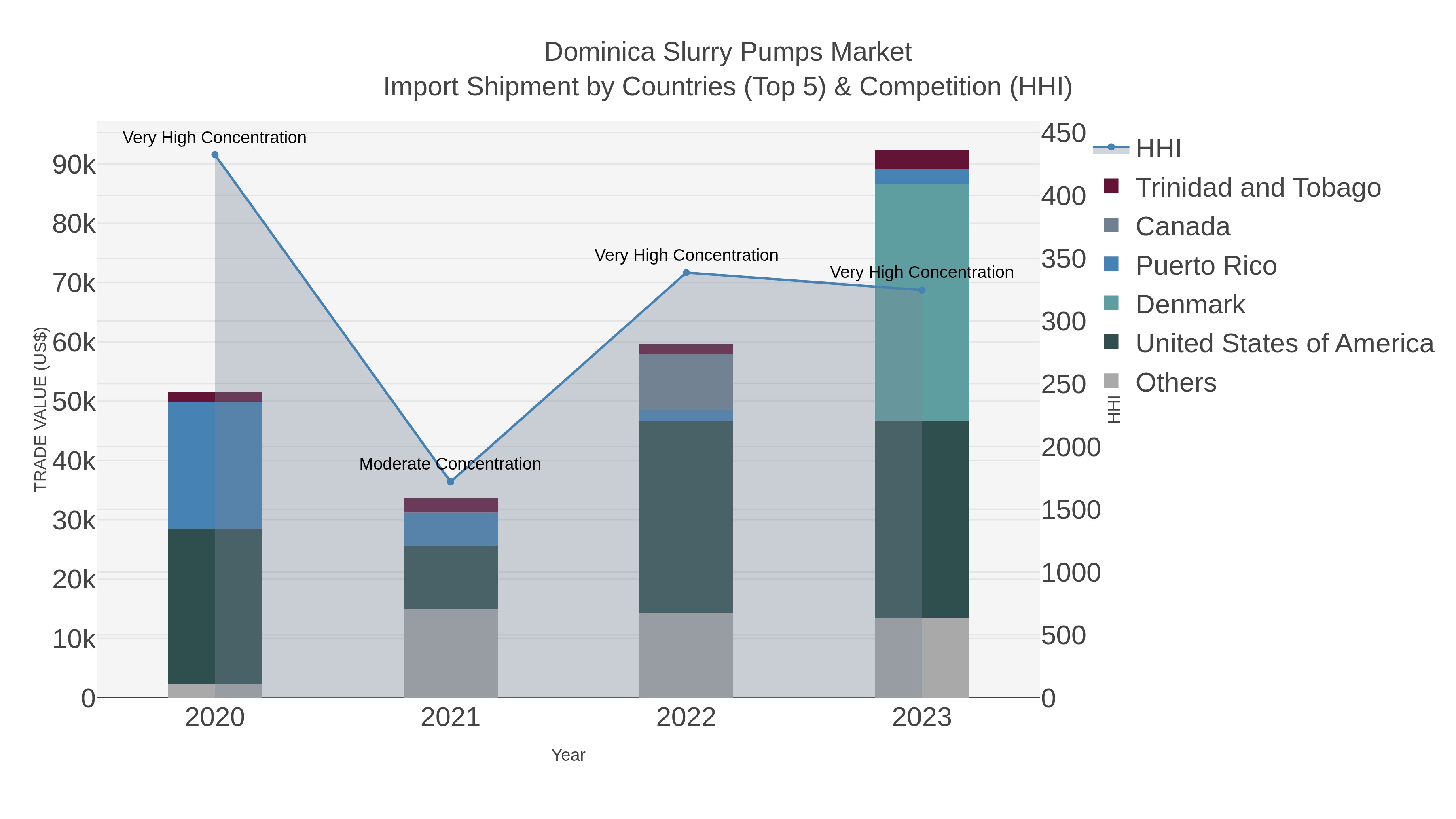1456x819 pixels.
Task: Click the Trinidad and Tobago maroon swatch
Action: coord(1111,186)
